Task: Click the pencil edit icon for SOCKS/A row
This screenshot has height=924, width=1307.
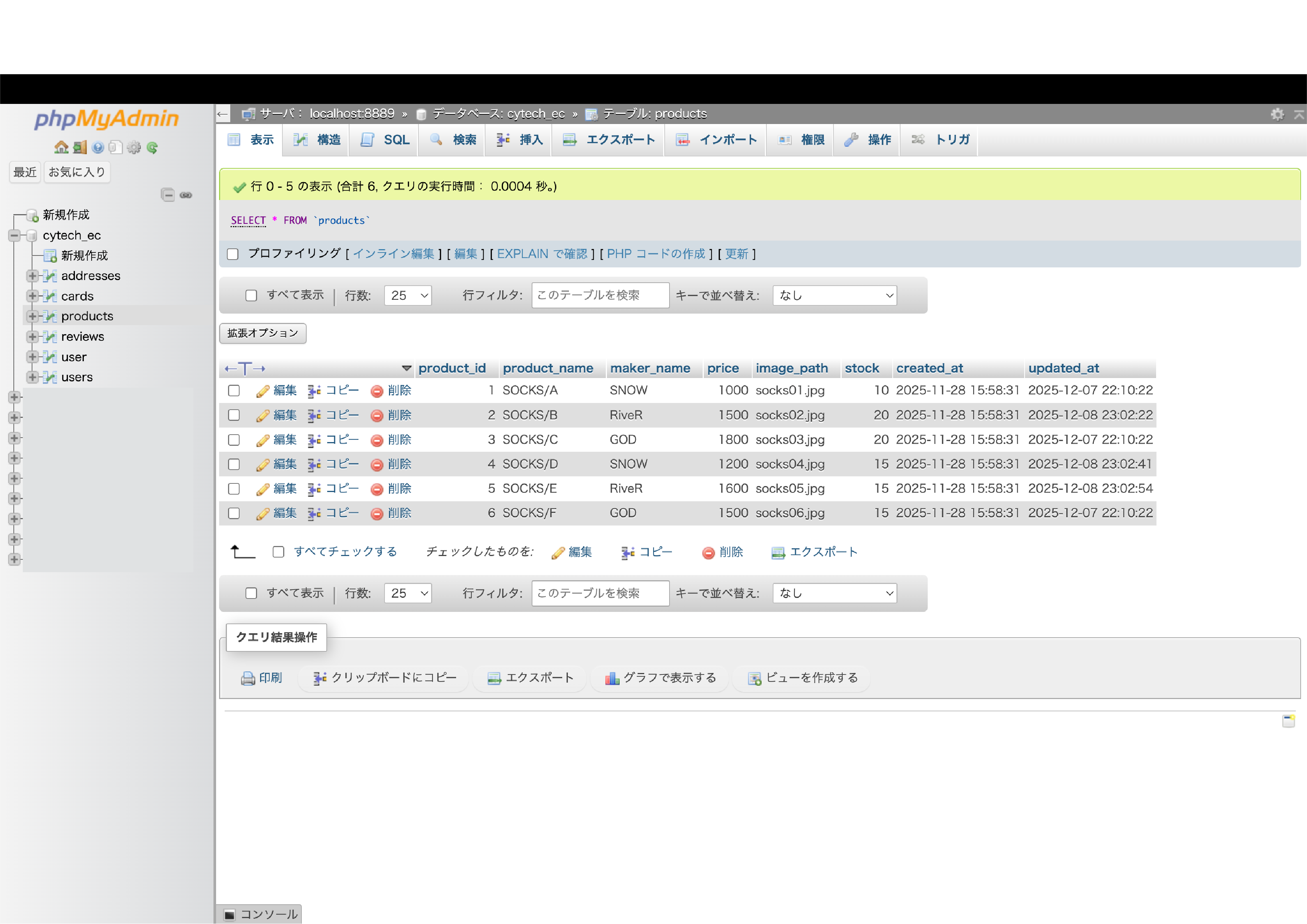Action: tap(262, 391)
